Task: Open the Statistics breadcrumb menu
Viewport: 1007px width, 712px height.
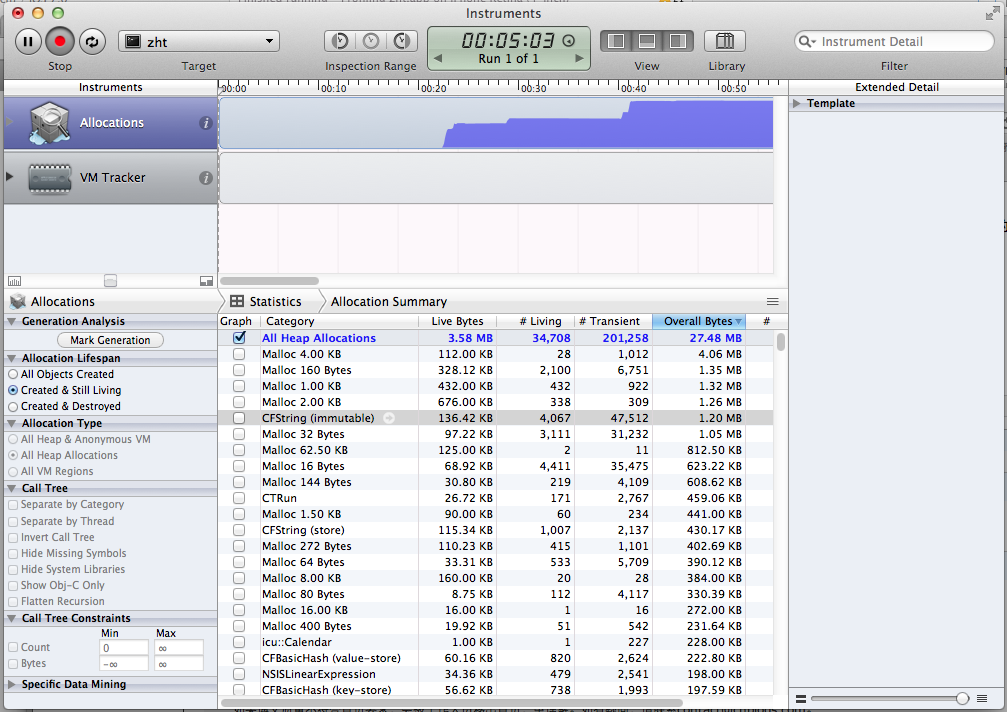Action: [275, 302]
